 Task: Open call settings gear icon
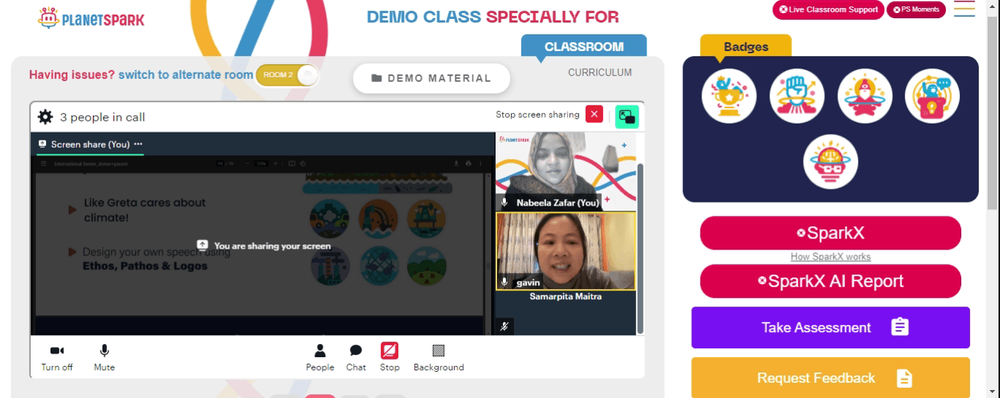(x=45, y=117)
